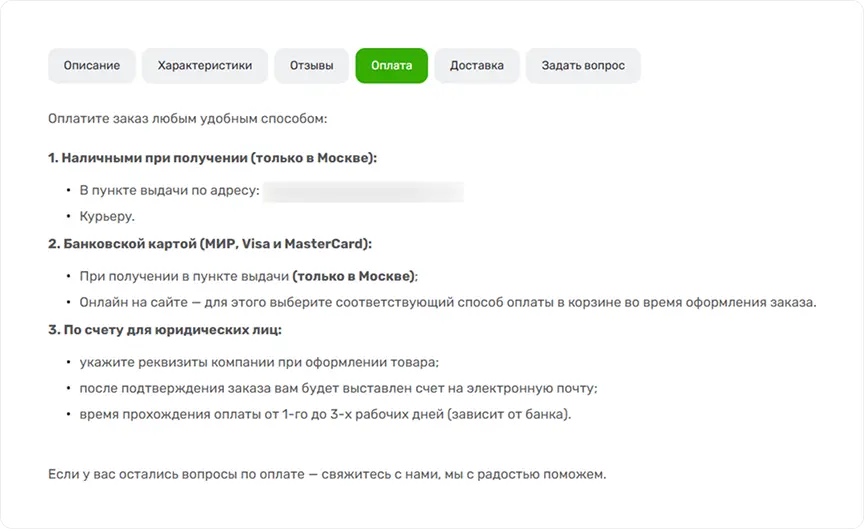
Task: Click the bold "(только в Москве)" text in the card bullet
Action: click(x=354, y=276)
